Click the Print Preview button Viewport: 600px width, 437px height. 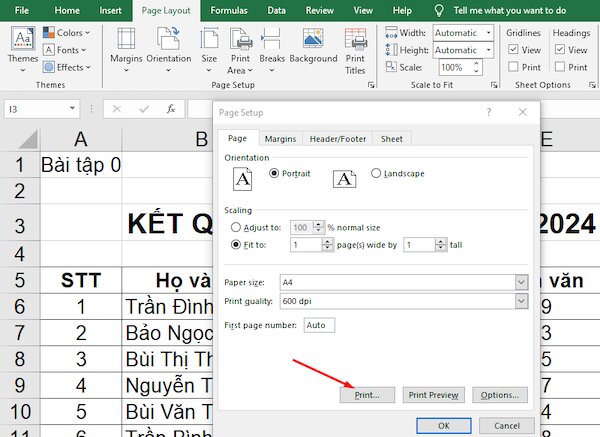tap(434, 395)
